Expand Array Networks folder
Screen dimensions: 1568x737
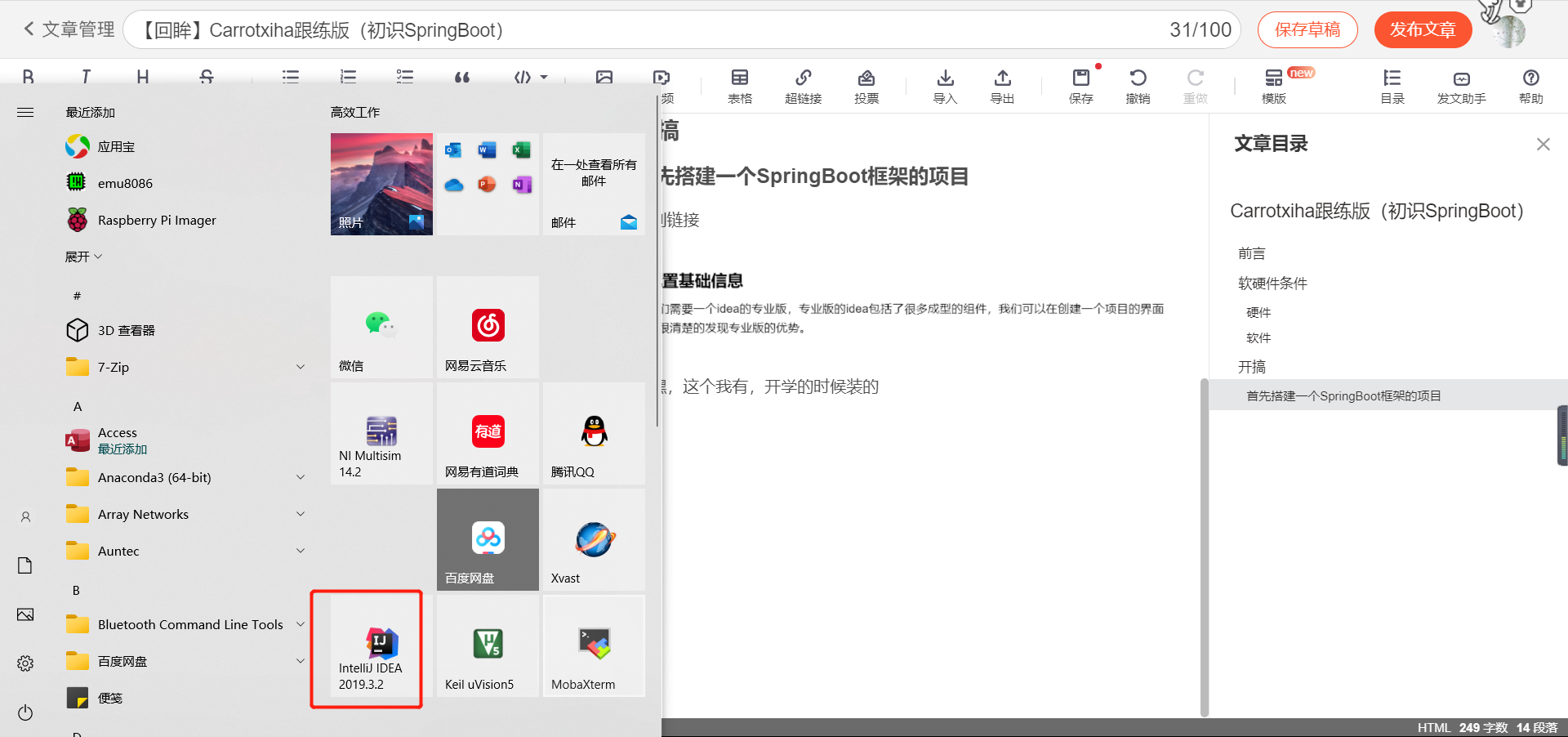point(186,514)
